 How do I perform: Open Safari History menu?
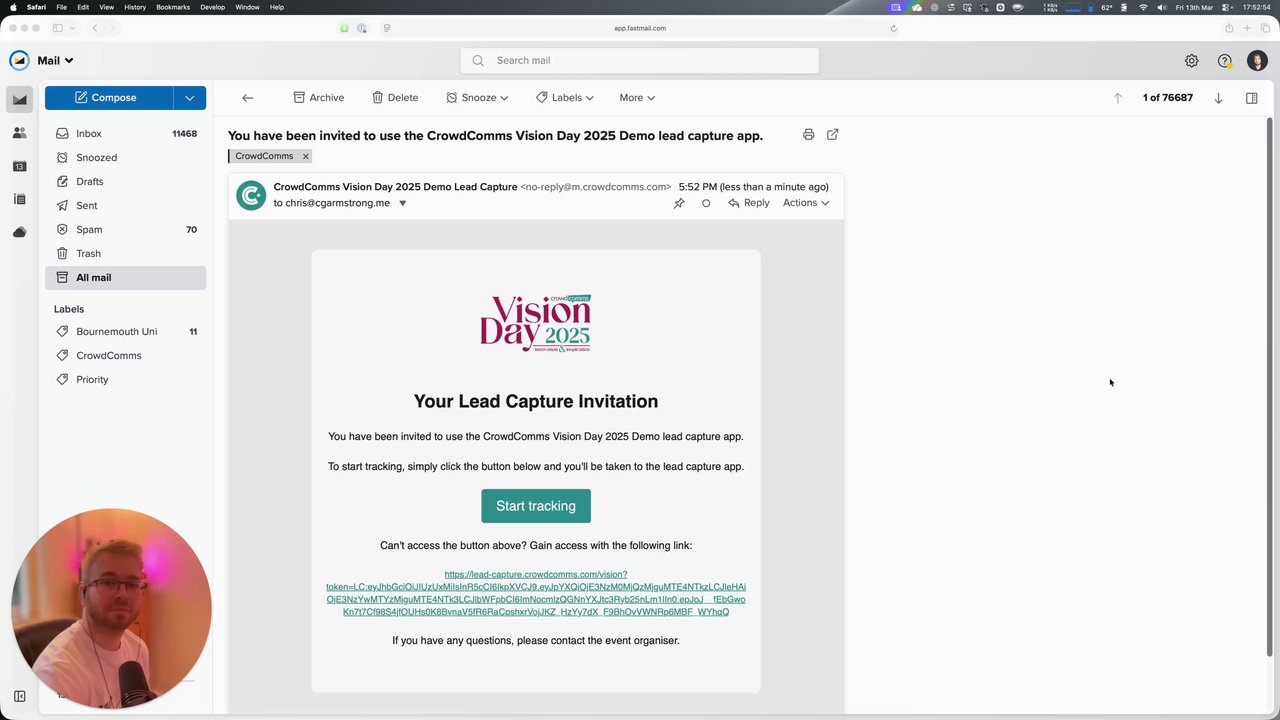click(135, 7)
